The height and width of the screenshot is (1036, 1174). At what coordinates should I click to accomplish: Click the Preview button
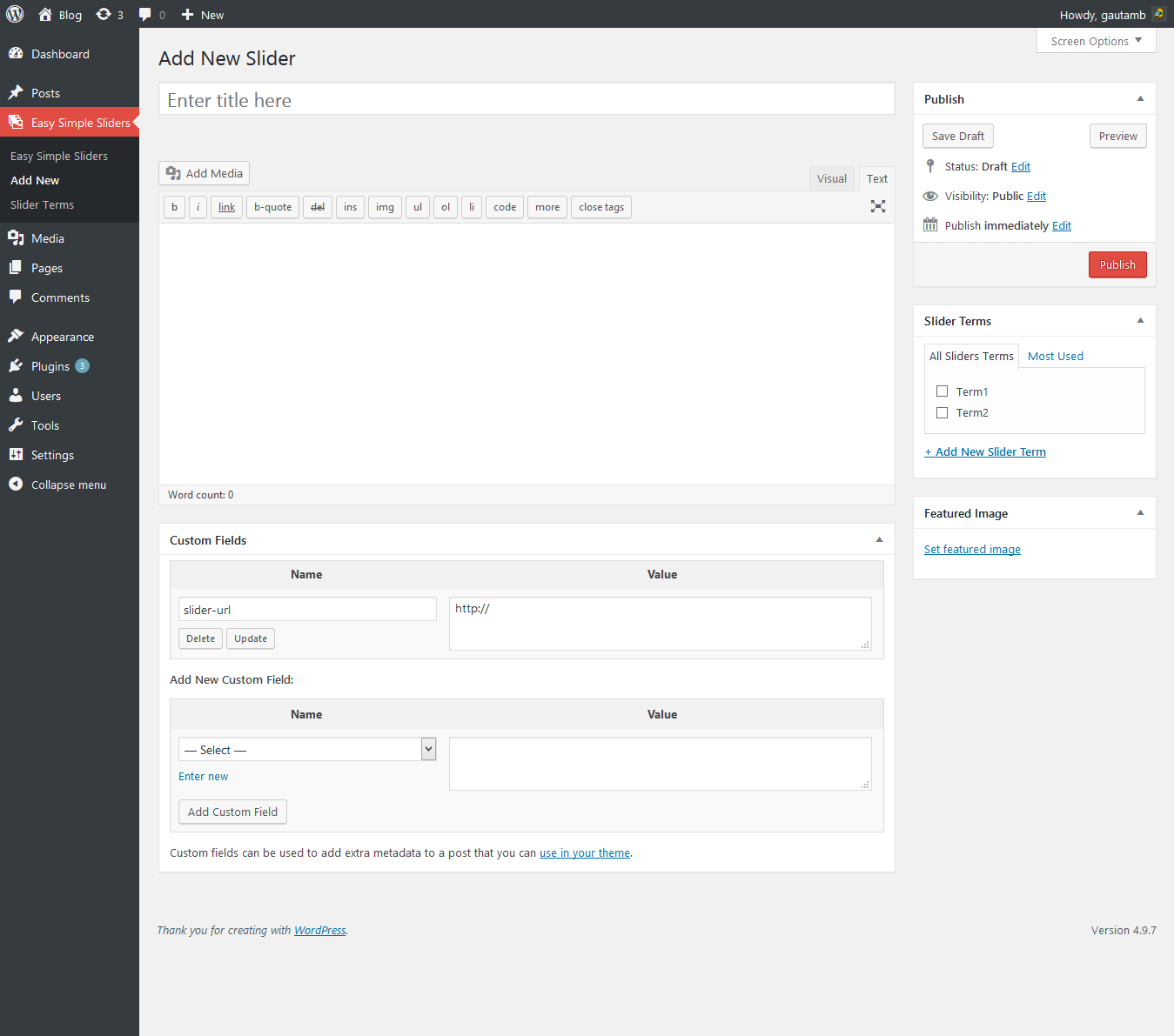pos(1117,136)
